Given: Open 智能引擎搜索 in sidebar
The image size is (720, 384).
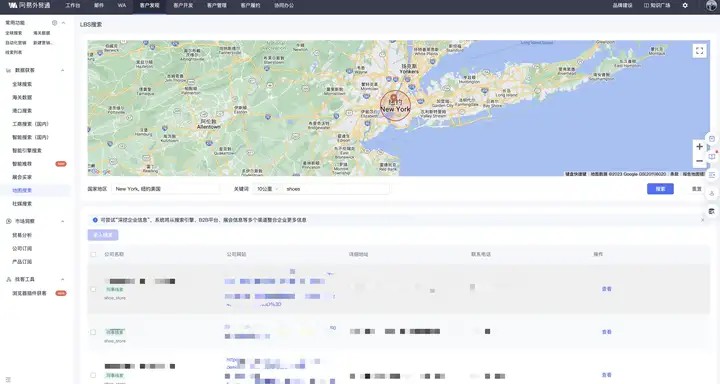Looking at the screenshot, I should tap(27, 151).
